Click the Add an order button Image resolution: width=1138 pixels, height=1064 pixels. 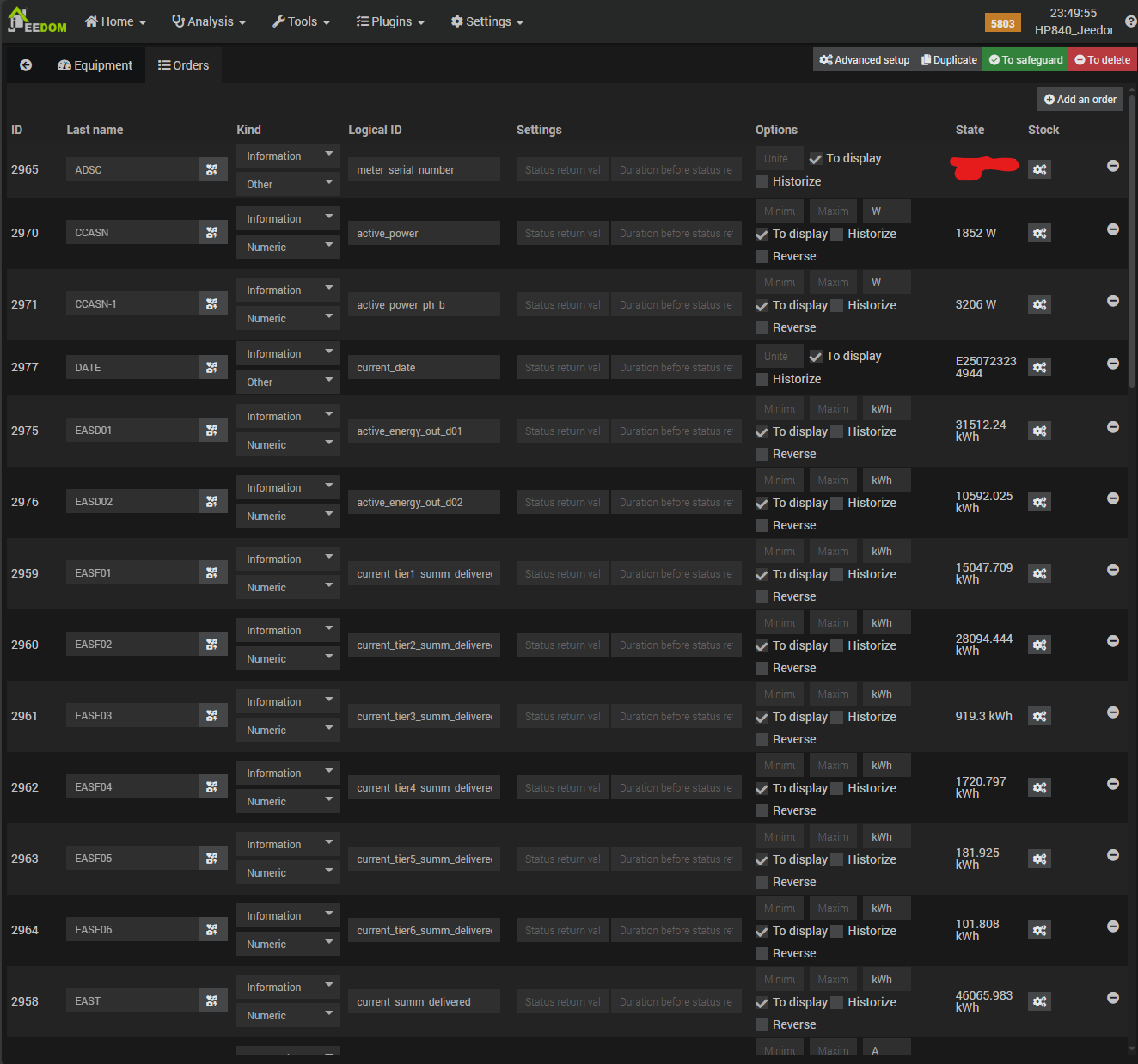(1080, 100)
